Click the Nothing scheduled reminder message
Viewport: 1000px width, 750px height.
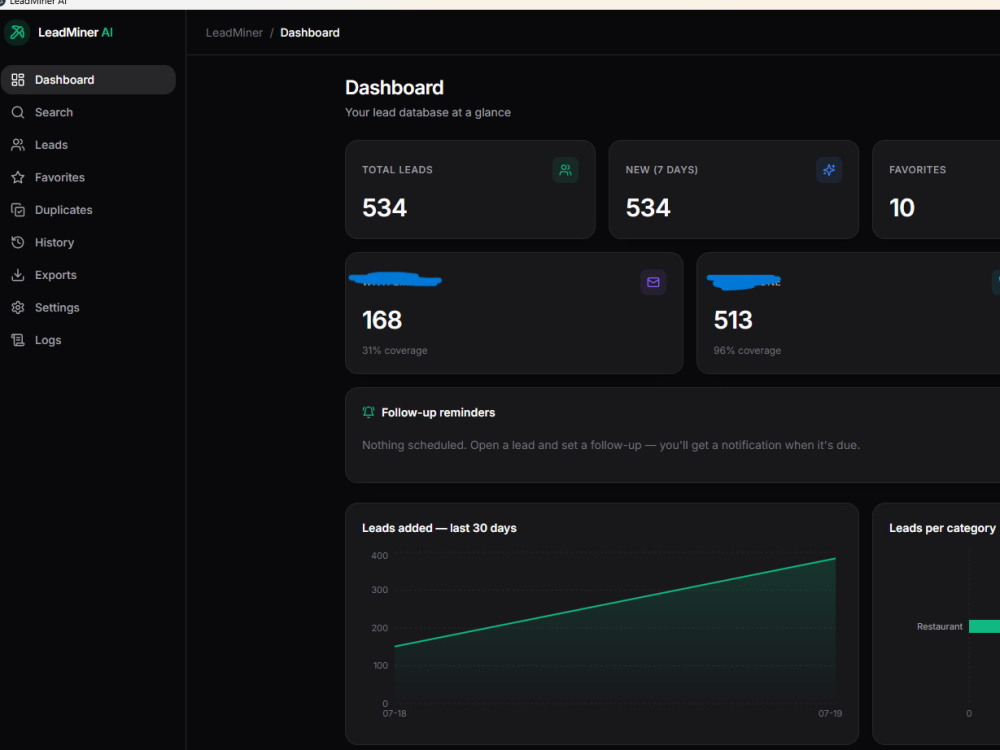point(611,445)
